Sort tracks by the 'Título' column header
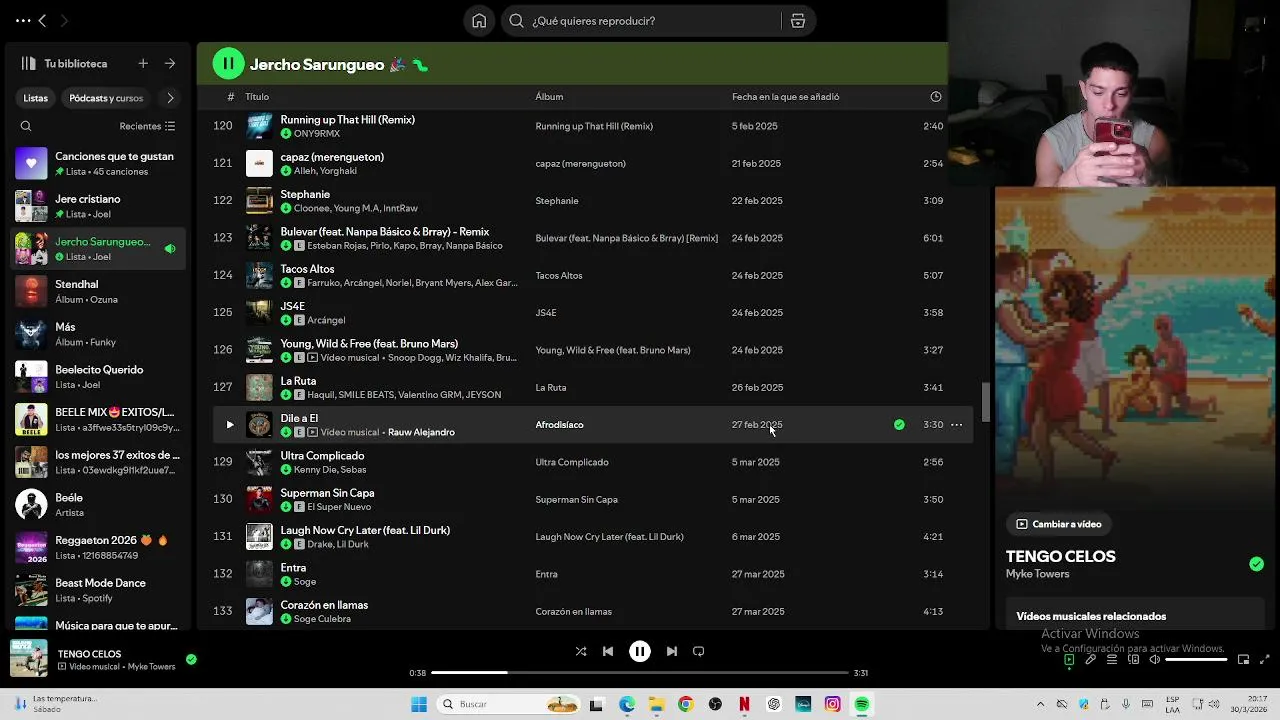The width and height of the screenshot is (1280, 720). point(257,97)
